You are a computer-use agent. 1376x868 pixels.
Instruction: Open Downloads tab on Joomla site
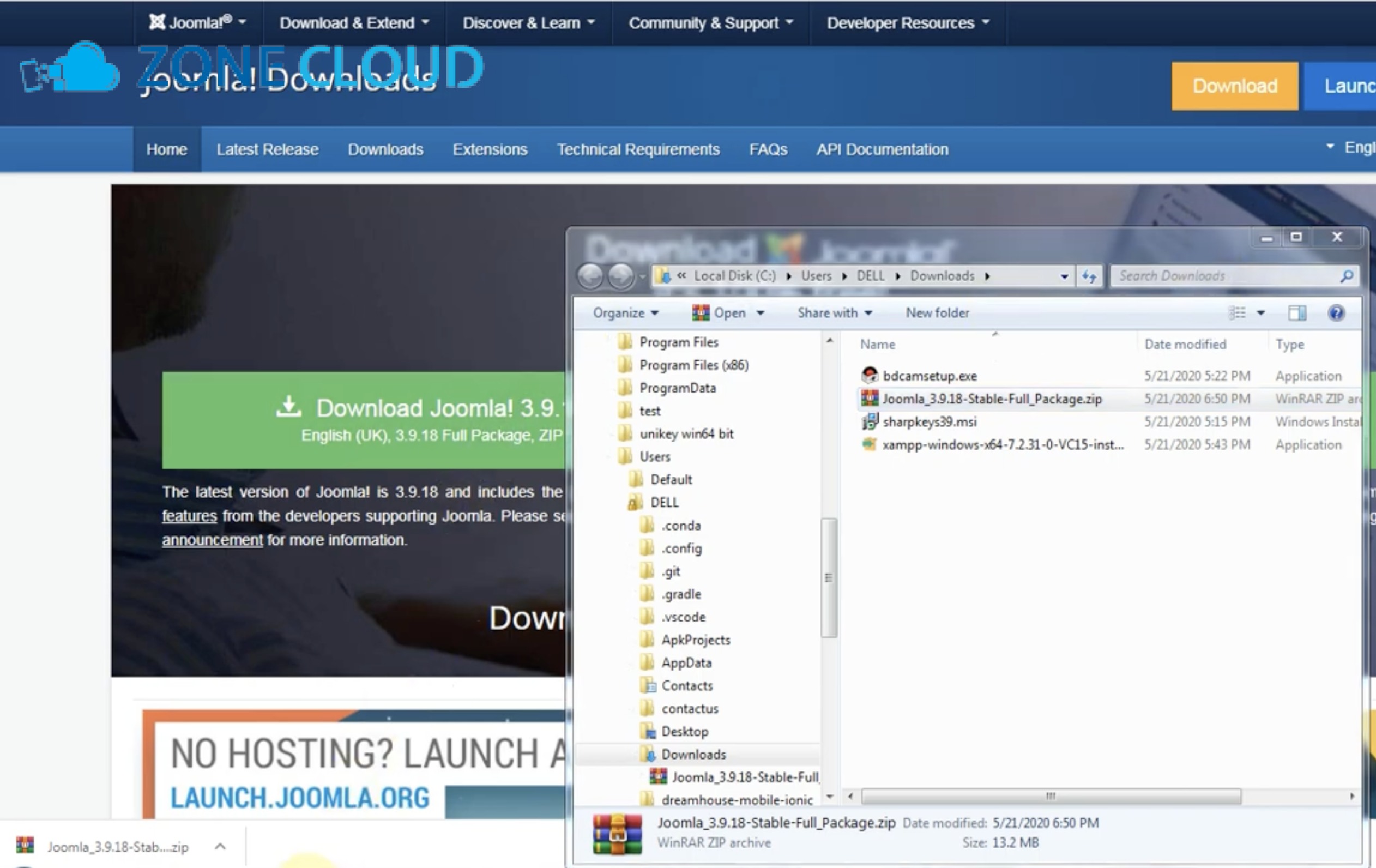coord(386,149)
